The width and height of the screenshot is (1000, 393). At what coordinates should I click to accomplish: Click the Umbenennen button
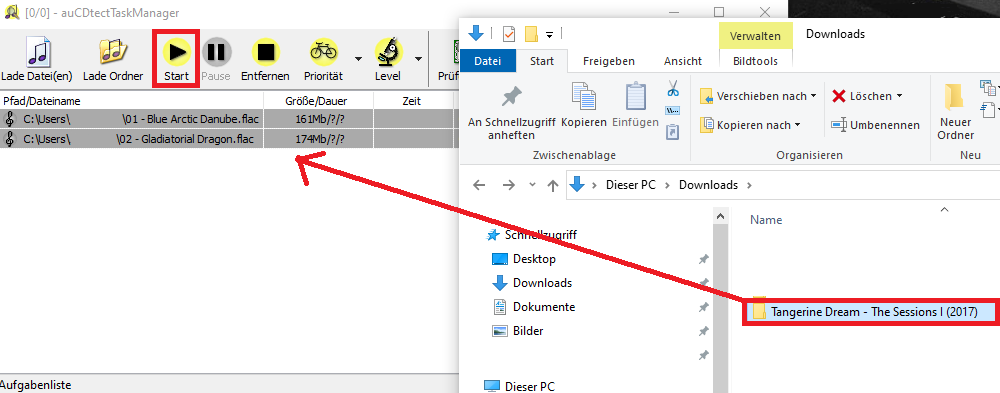click(x=876, y=125)
